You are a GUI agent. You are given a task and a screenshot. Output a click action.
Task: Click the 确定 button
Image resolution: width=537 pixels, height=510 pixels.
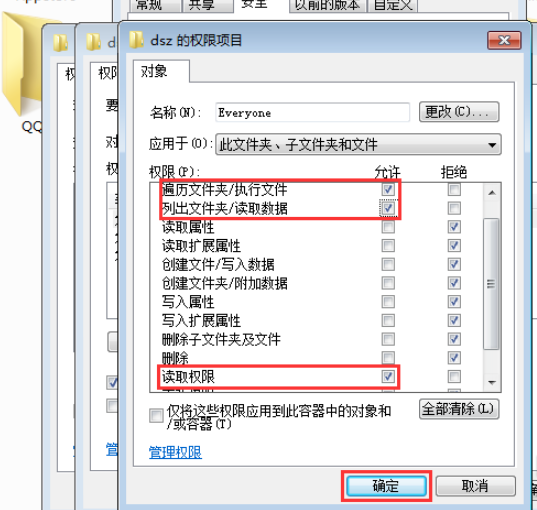point(386,486)
